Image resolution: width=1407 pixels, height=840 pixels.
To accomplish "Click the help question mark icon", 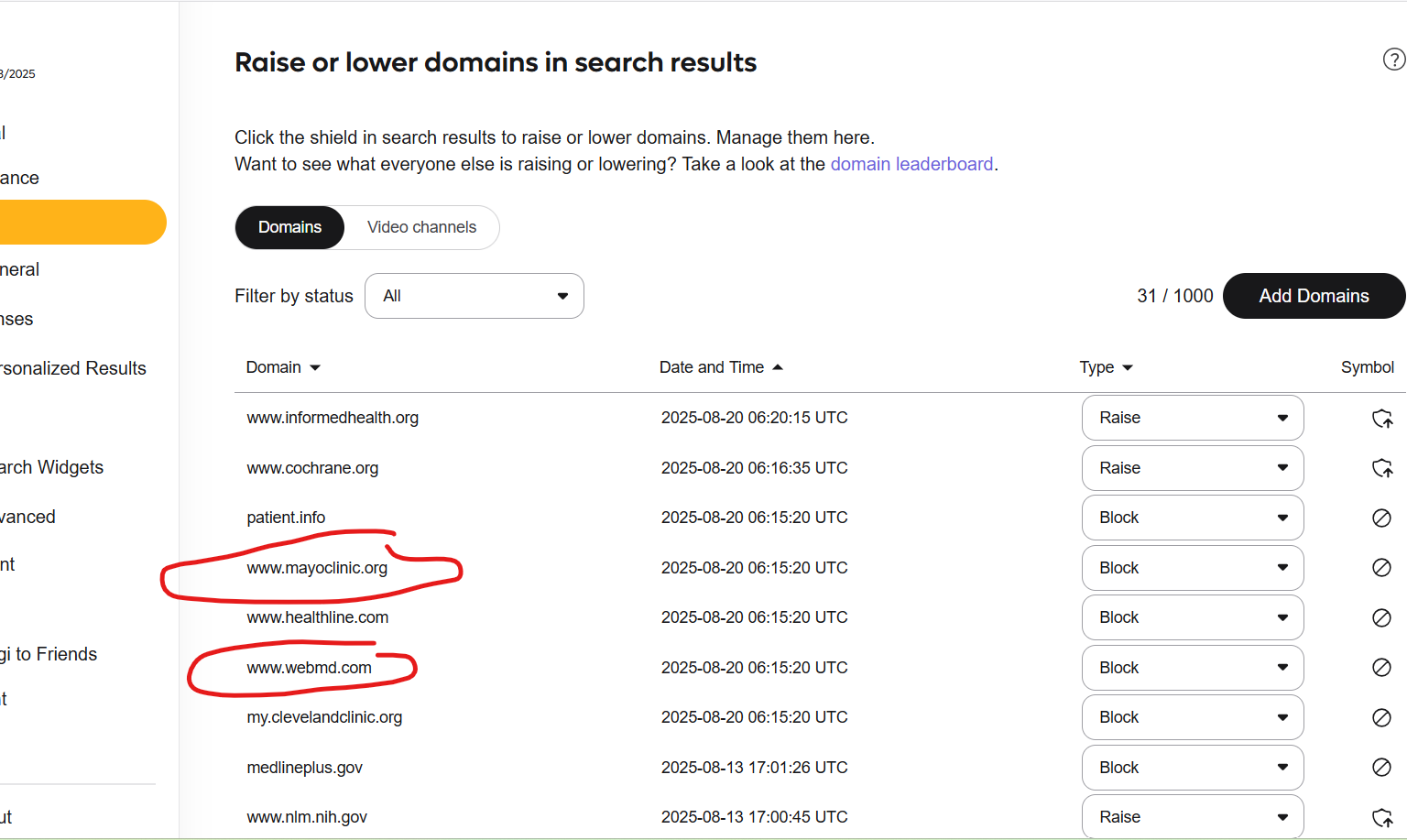I will click(x=1392, y=60).
